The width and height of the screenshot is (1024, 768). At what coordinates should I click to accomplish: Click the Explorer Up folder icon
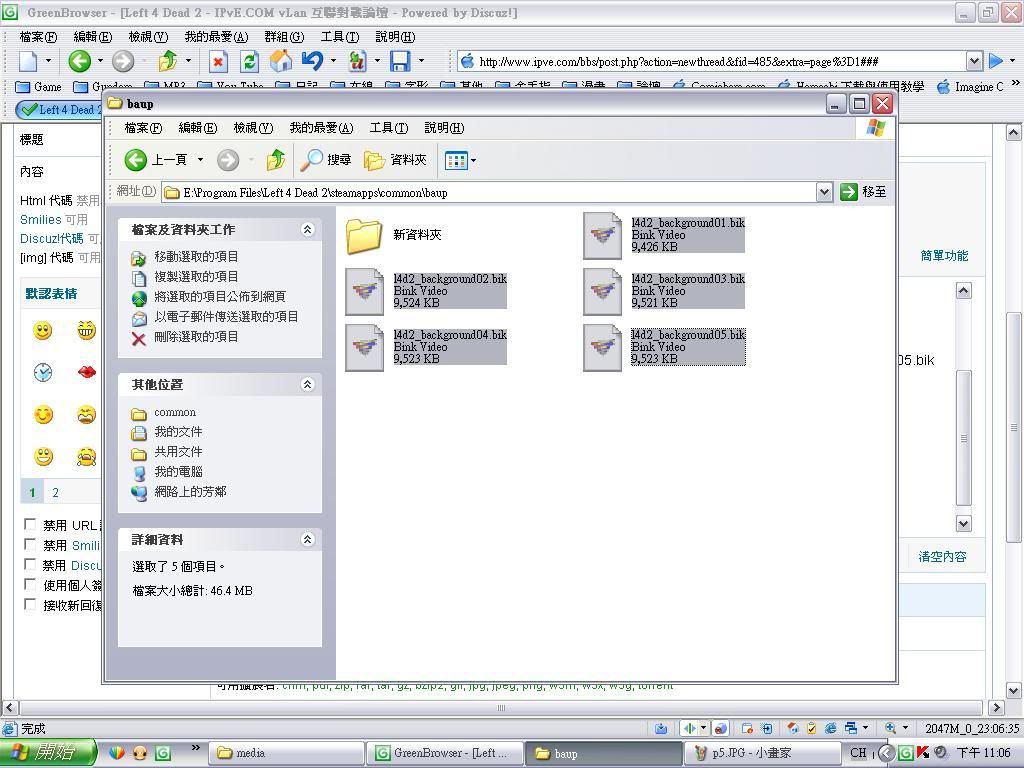click(276, 160)
